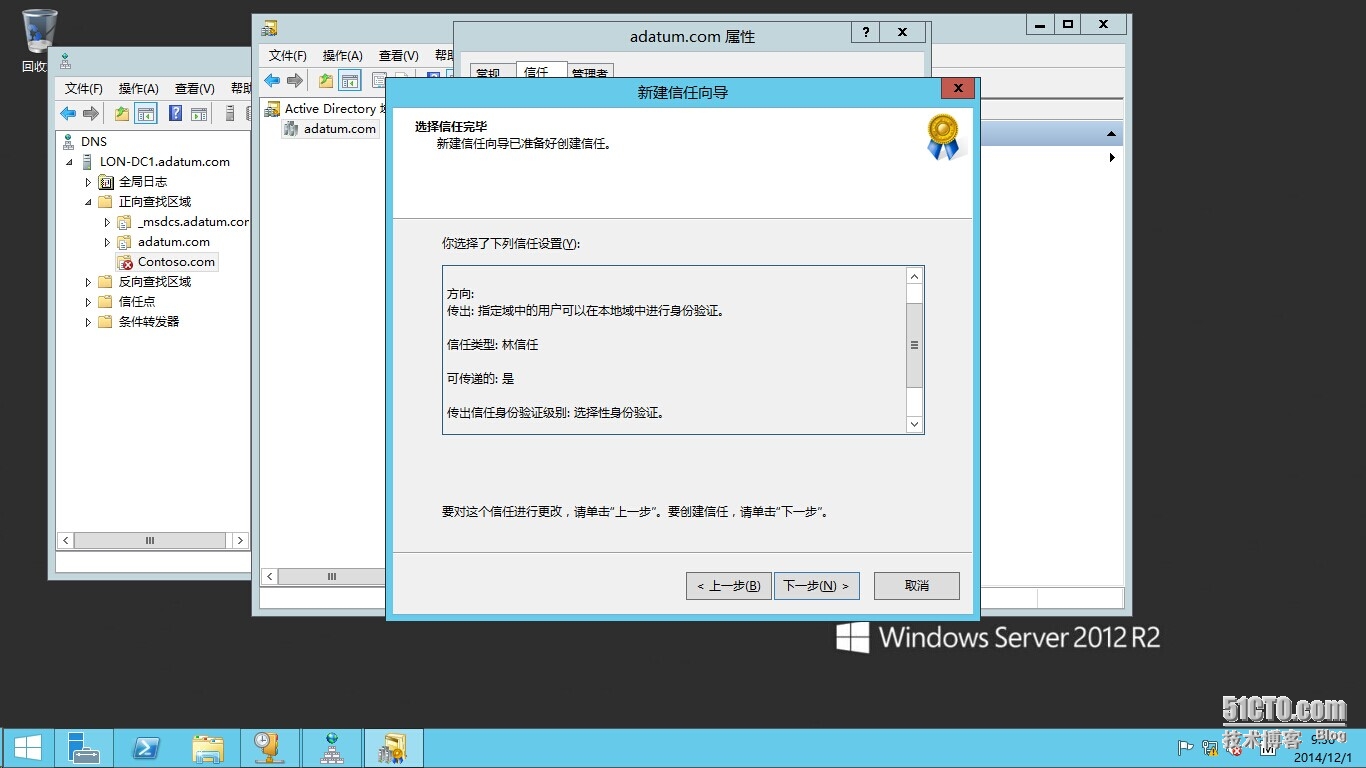The width and height of the screenshot is (1366, 768).
Task: Click the 信任类型: 林信任 line
Action: (x=493, y=345)
